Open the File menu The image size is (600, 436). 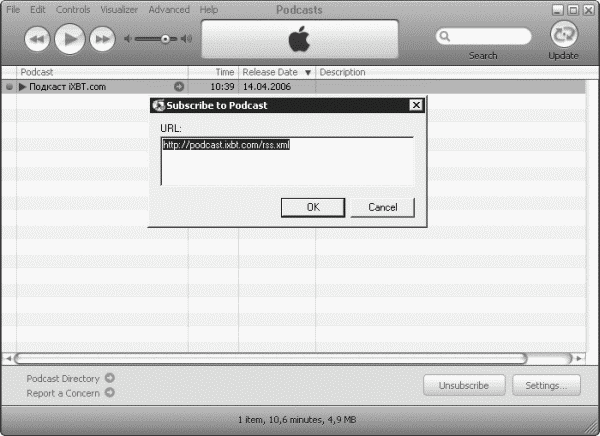pos(13,10)
